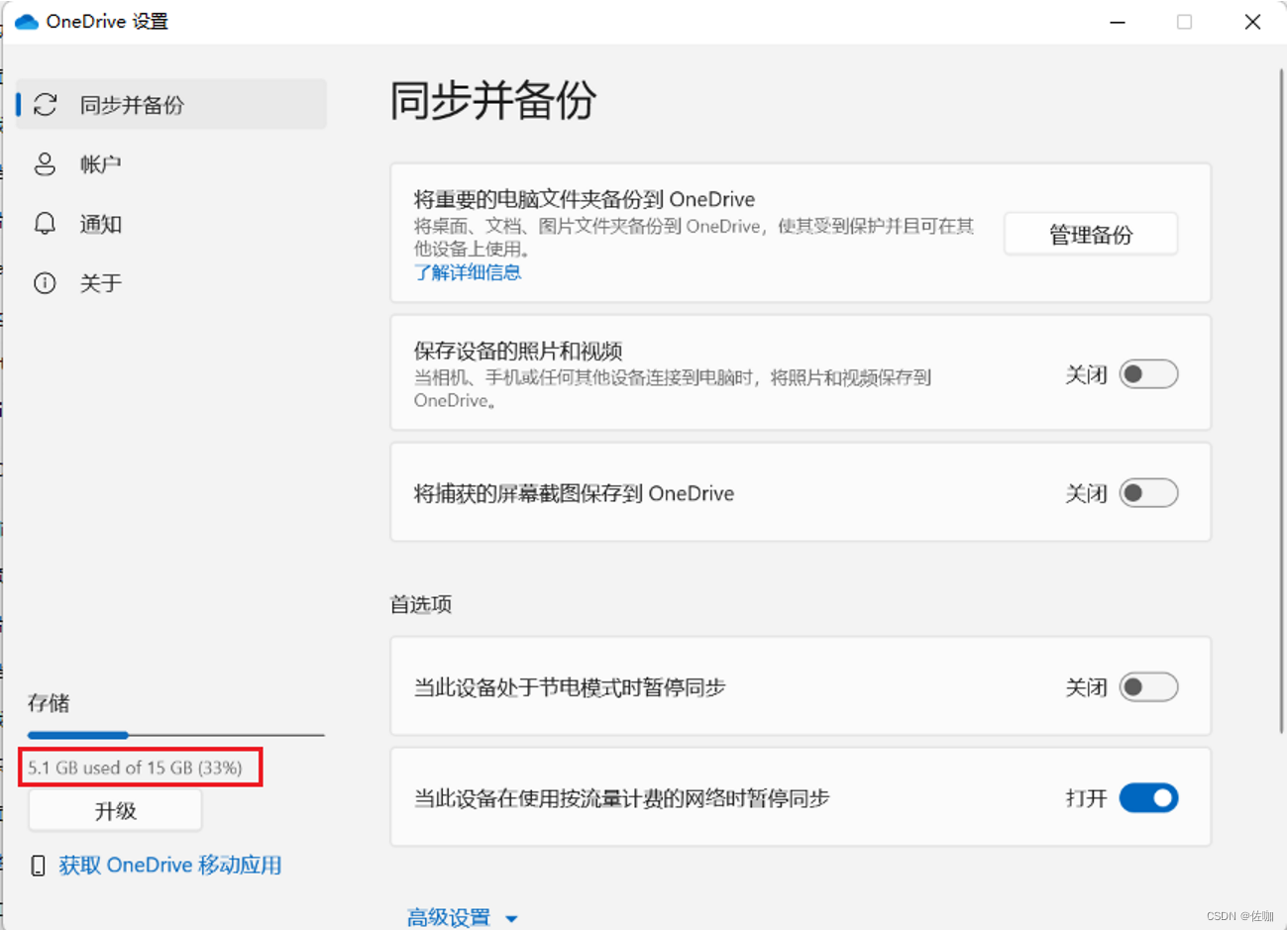Open 获取 OneDrive 移动应用 link
Screen dimensions: 1288x931
[169, 866]
